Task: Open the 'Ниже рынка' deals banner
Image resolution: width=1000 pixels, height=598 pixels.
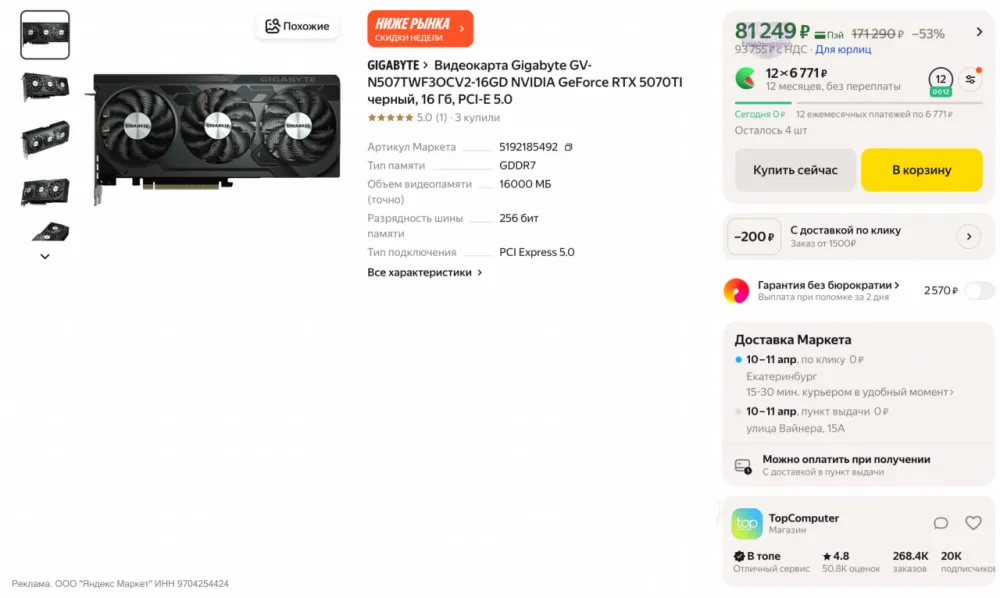Action: pyautogui.click(x=420, y=29)
